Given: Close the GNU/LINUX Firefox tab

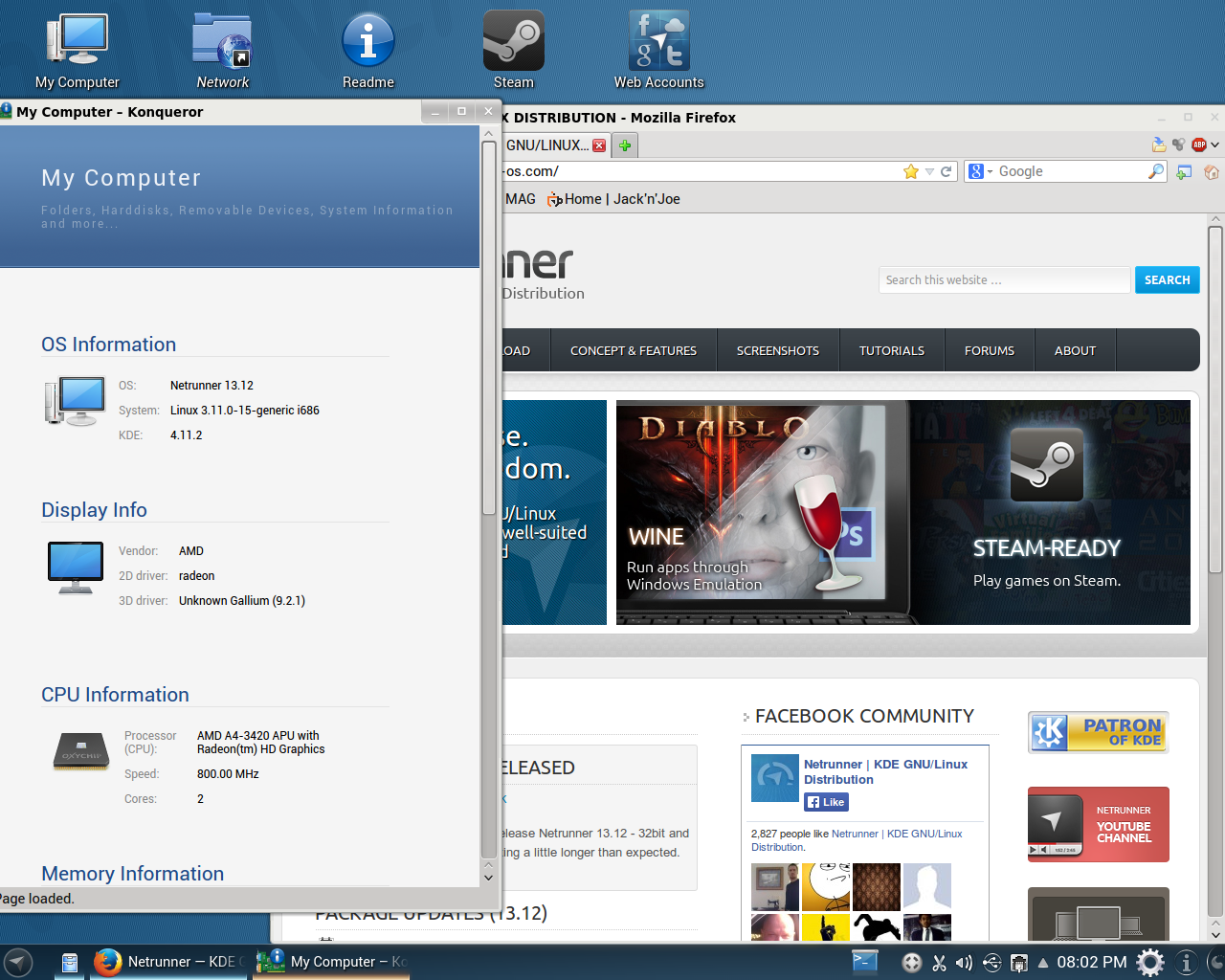Looking at the screenshot, I should (599, 145).
